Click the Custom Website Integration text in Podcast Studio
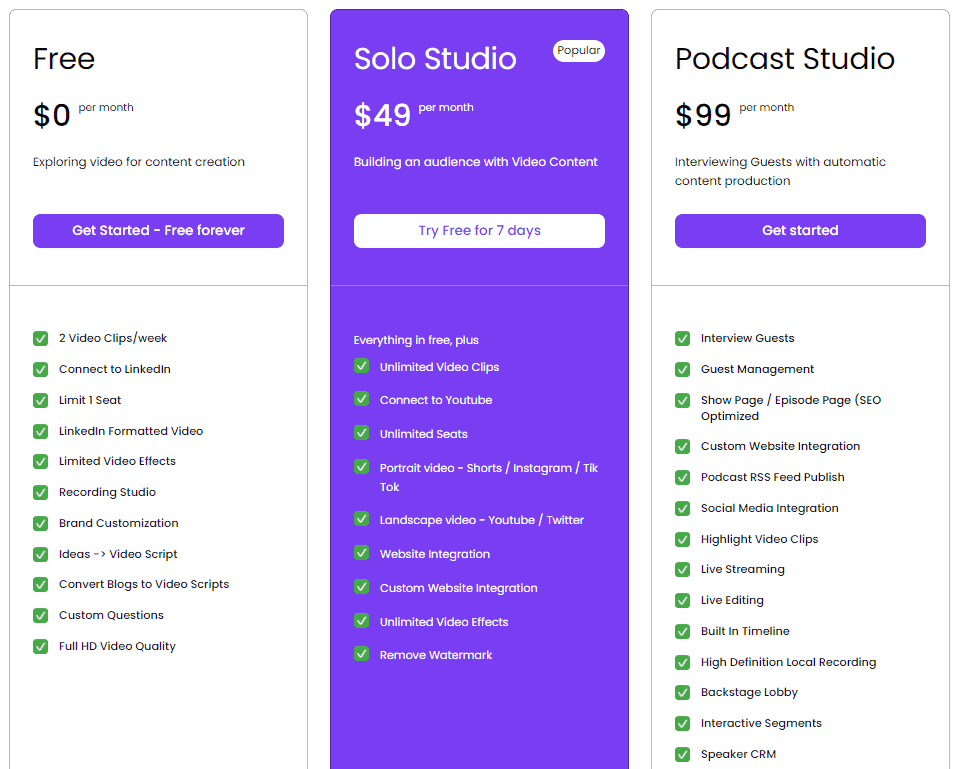The width and height of the screenshot is (963, 769). (x=780, y=447)
